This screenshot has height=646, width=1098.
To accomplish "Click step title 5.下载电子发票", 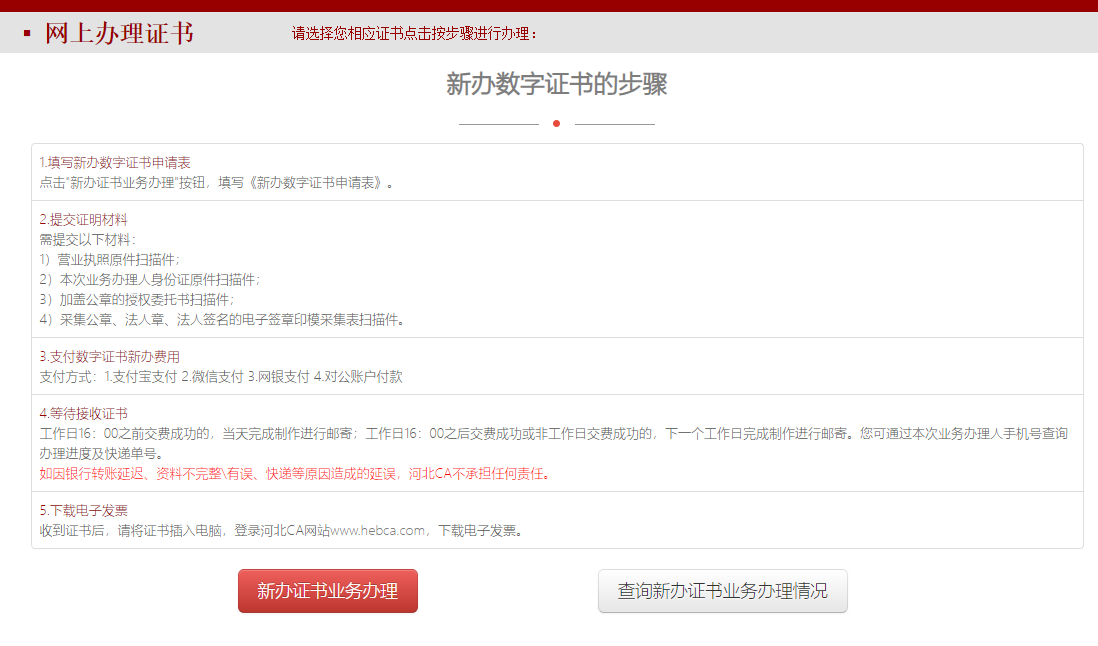I will [83, 510].
